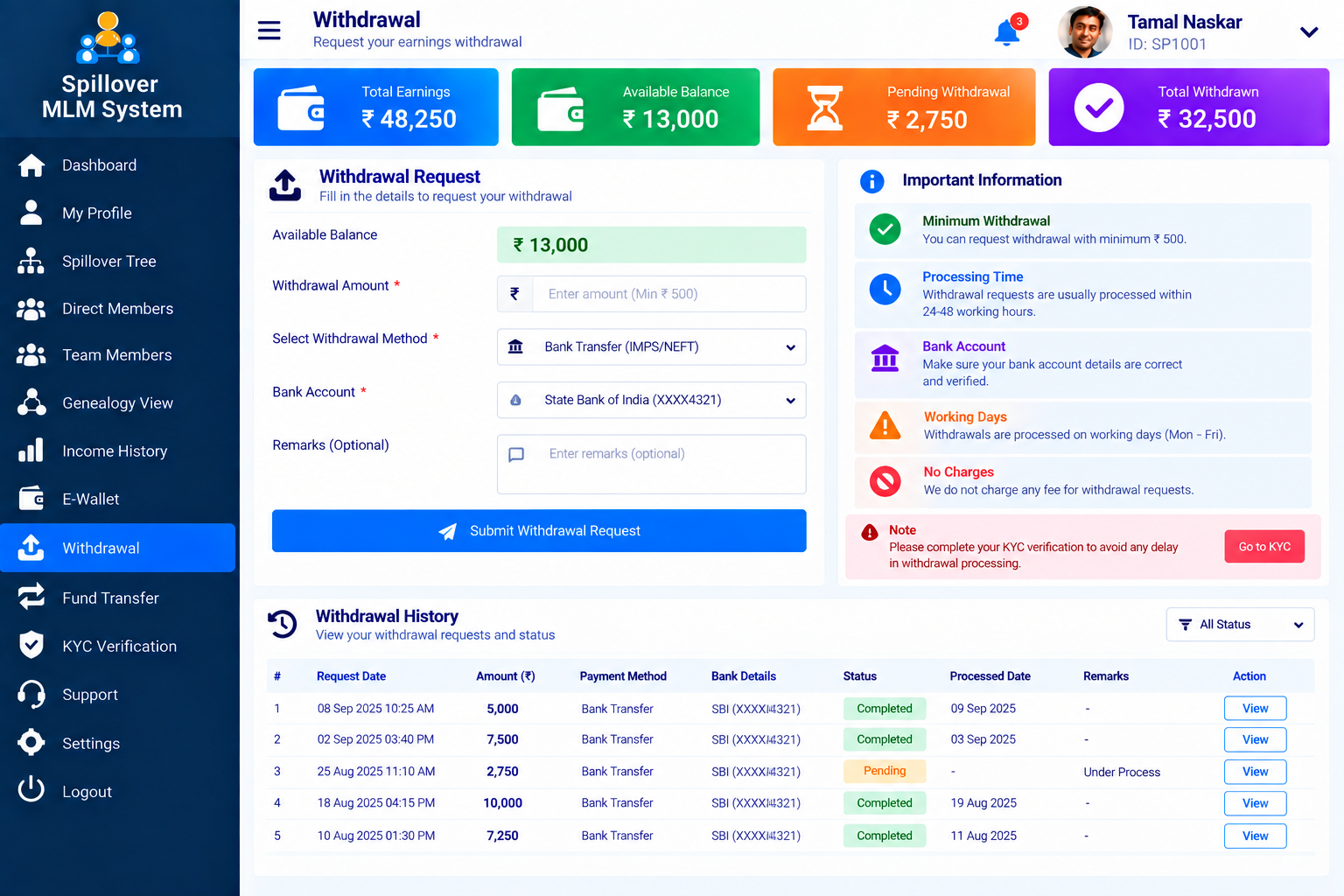This screenshot has width=1344, height=896.
Task: Click the notification bell icon
Action: click(1007, 32)
